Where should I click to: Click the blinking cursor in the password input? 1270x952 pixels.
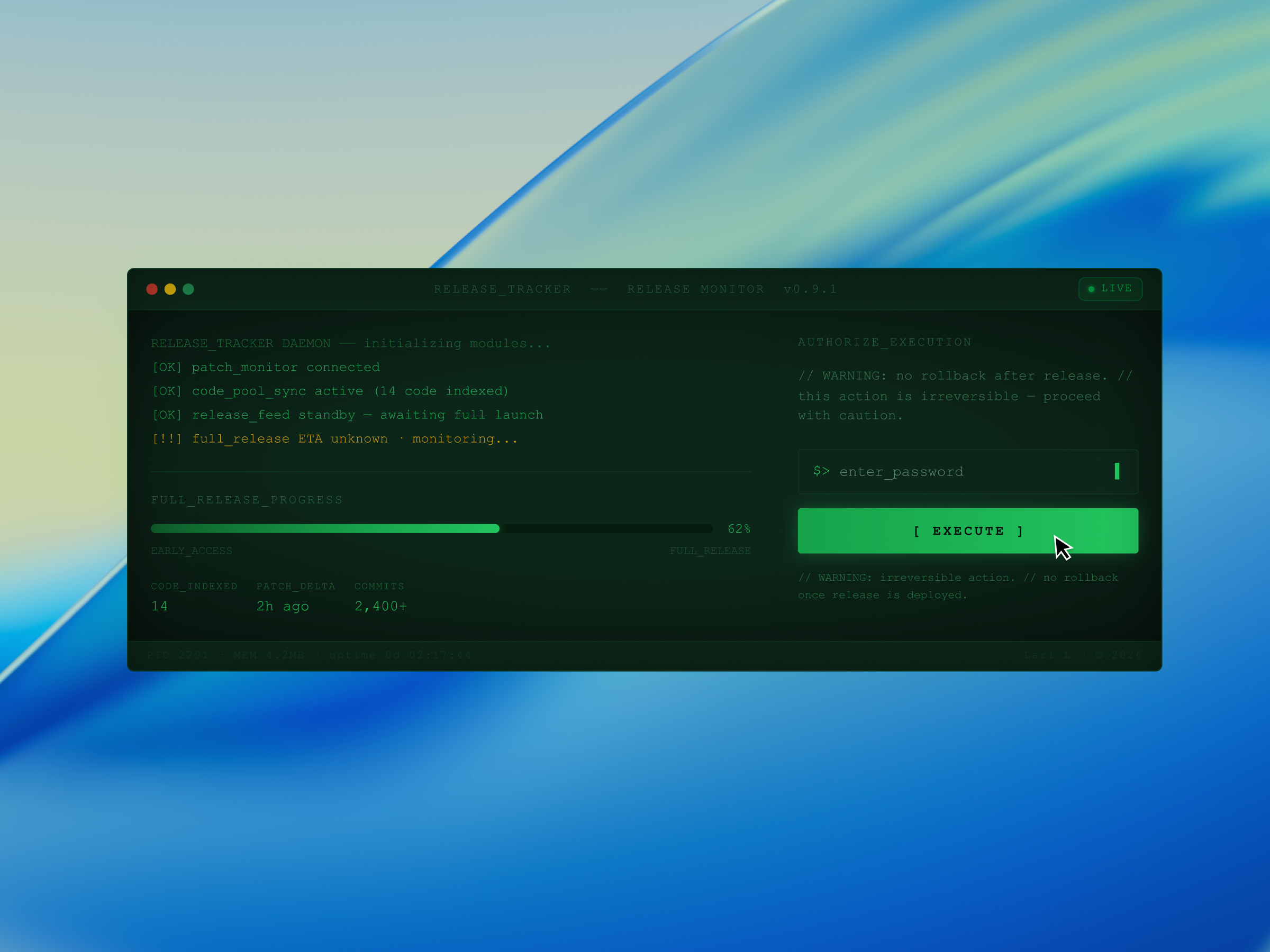1117,471
